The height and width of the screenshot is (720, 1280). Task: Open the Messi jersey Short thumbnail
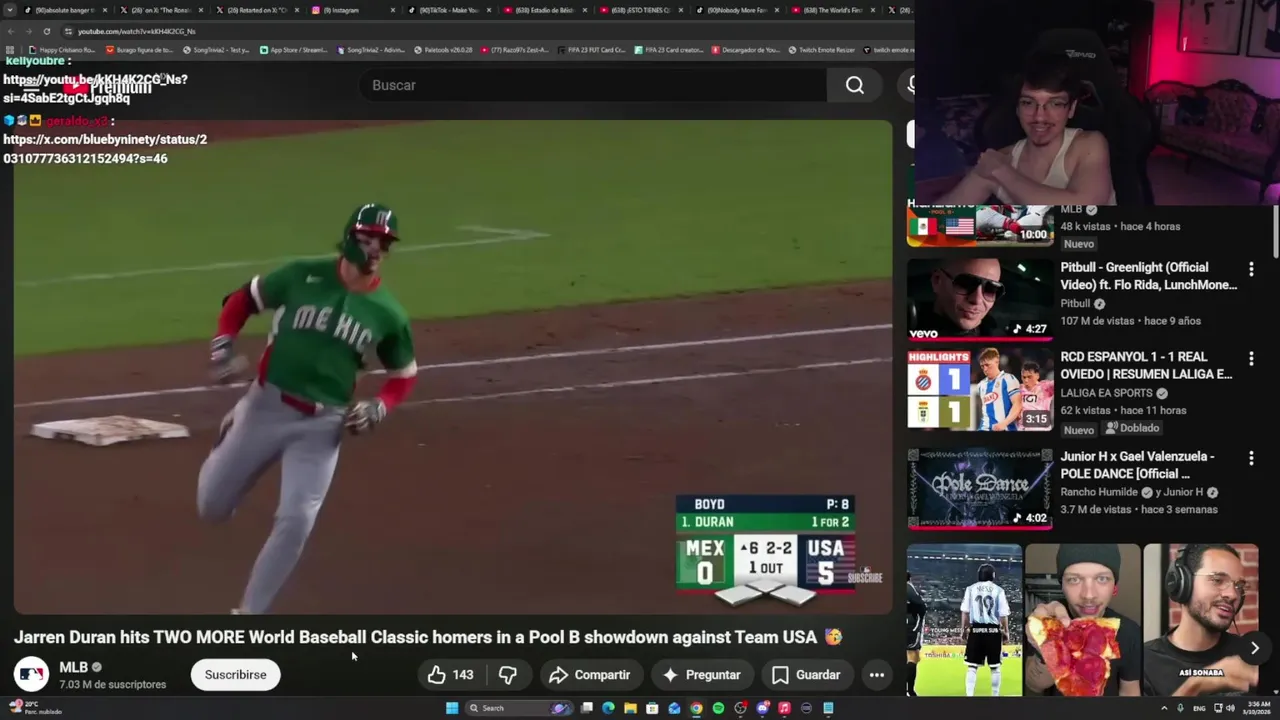(964, 620)
